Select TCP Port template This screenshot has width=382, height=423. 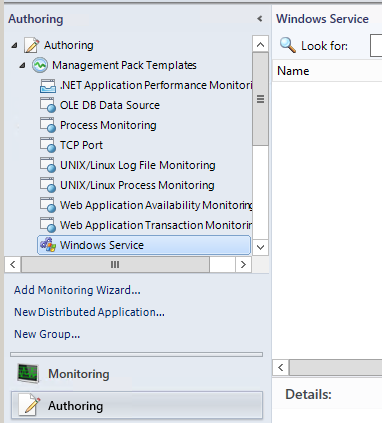point(81,145)
